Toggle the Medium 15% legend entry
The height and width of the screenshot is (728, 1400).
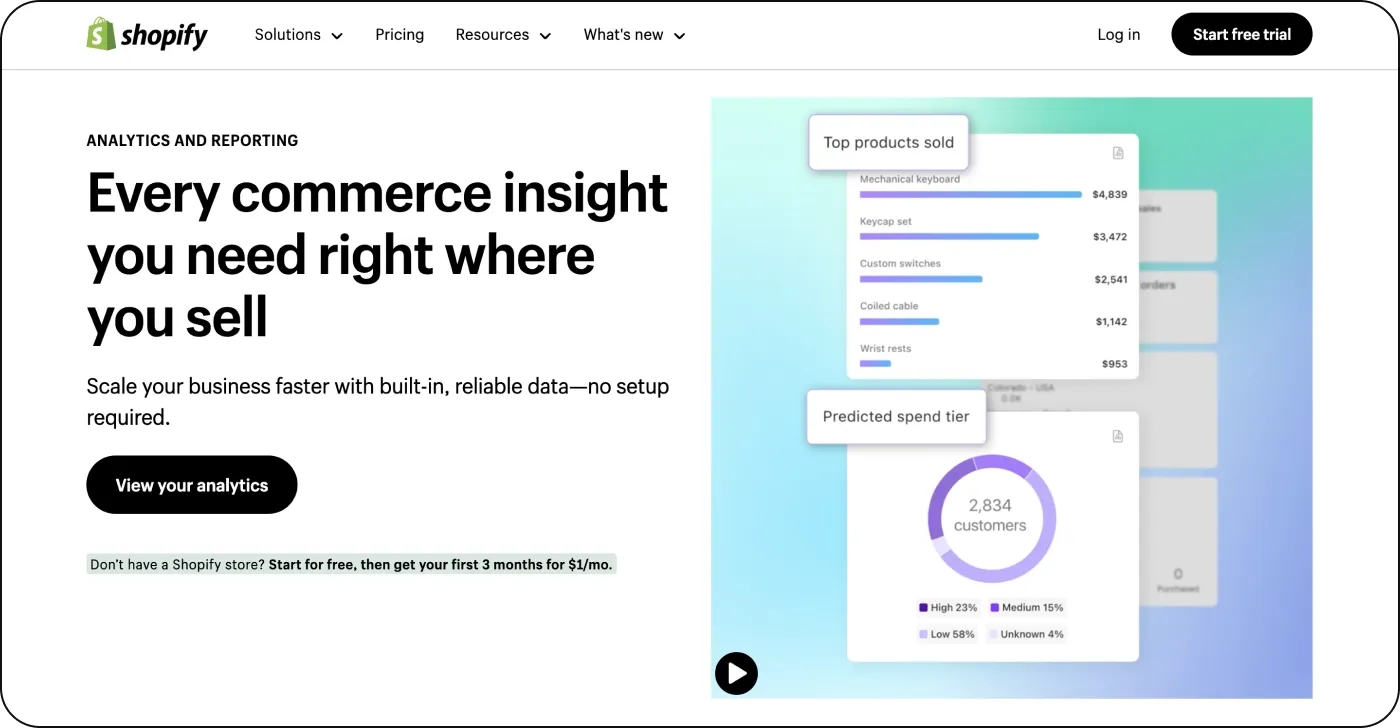click(1025, 607)
